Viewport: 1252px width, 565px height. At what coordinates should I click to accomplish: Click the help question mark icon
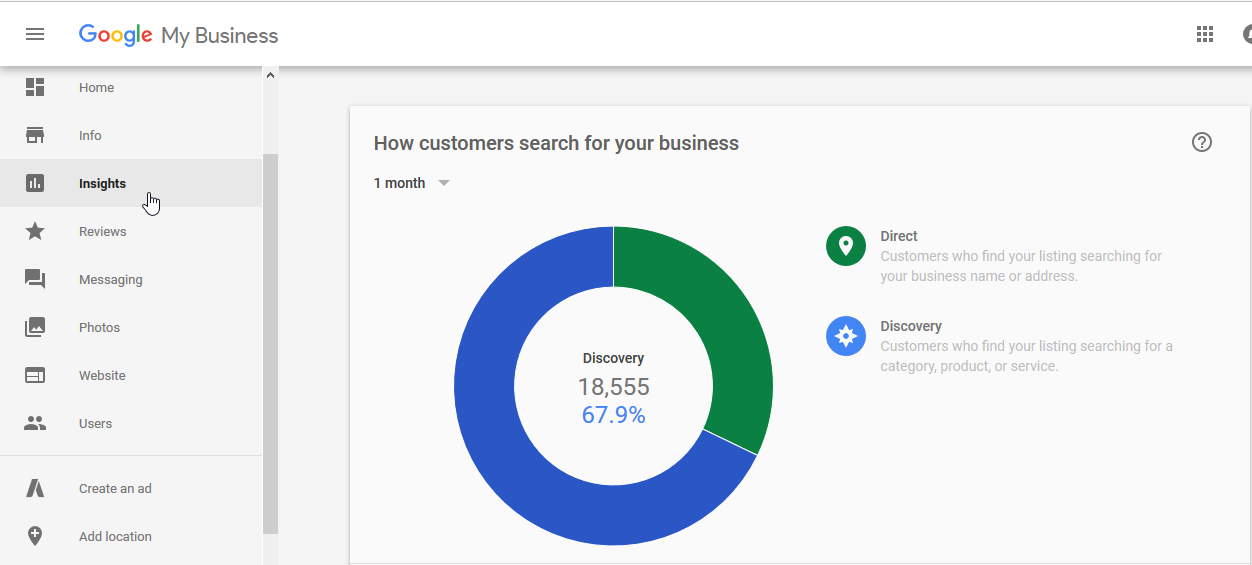(x=1202, y=142)
